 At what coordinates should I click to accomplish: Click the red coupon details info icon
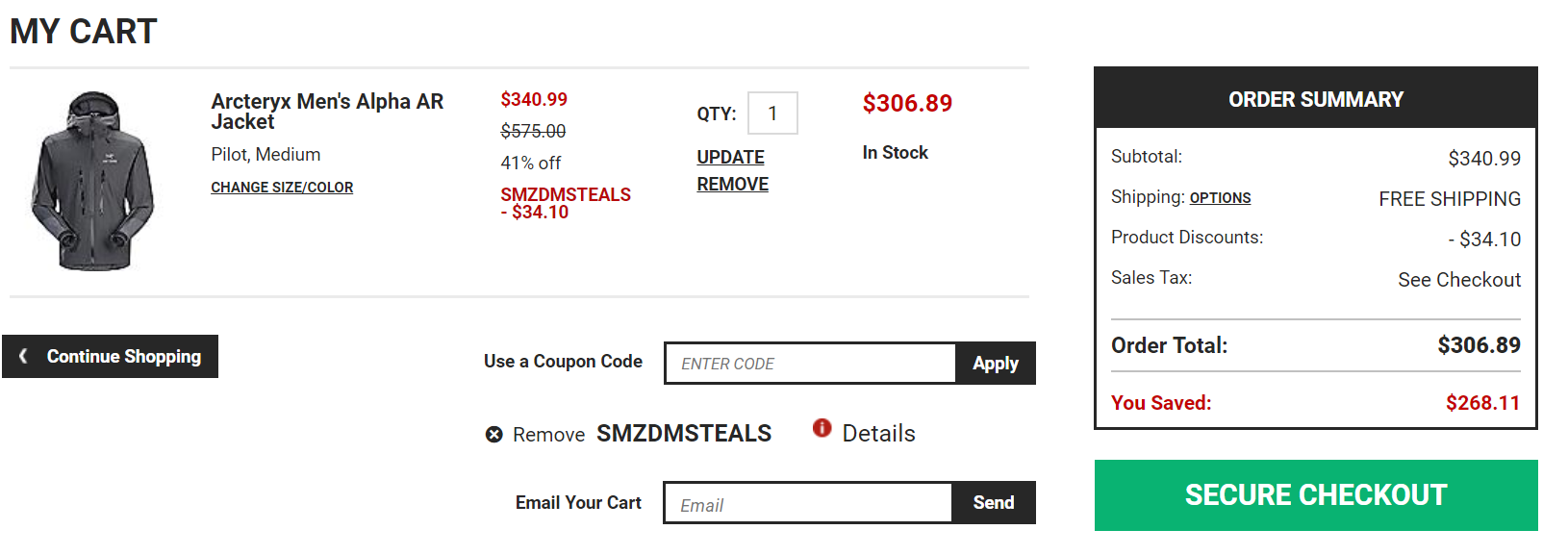pyautogui.click(x=822, y=428)
